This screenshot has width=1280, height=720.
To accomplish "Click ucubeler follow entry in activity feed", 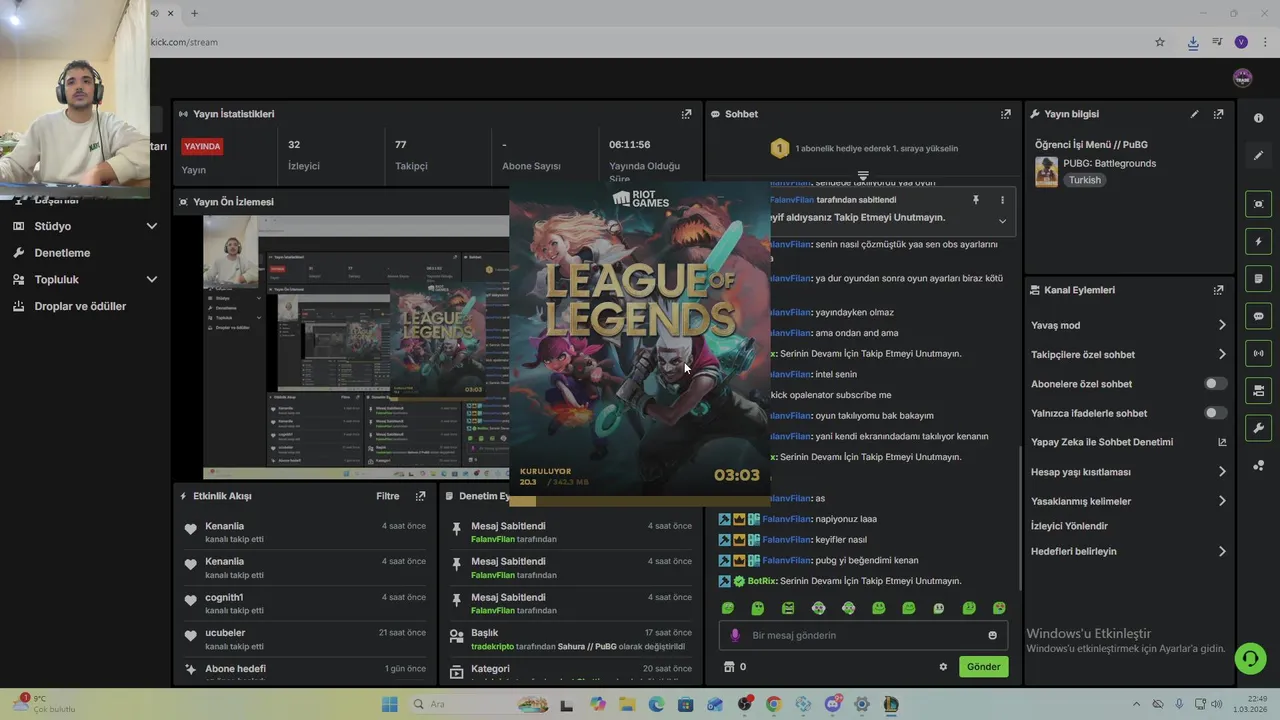I will point(305,639).
